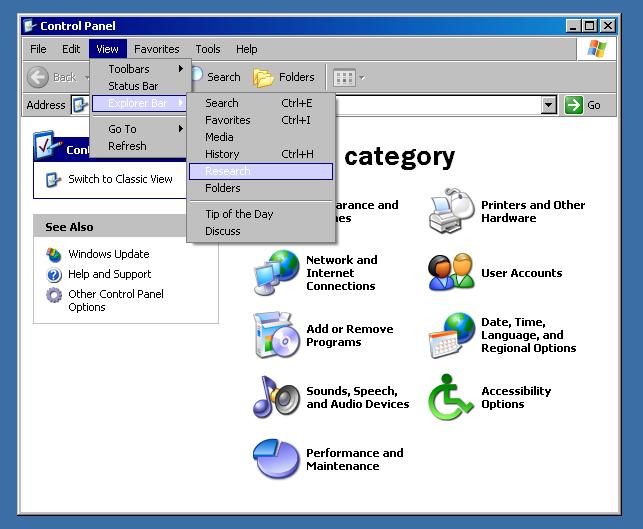Image resolution: width=643 pixels, height=529 pixels.
Task: Click the Windows flag logo
Action: pos(597,49)
